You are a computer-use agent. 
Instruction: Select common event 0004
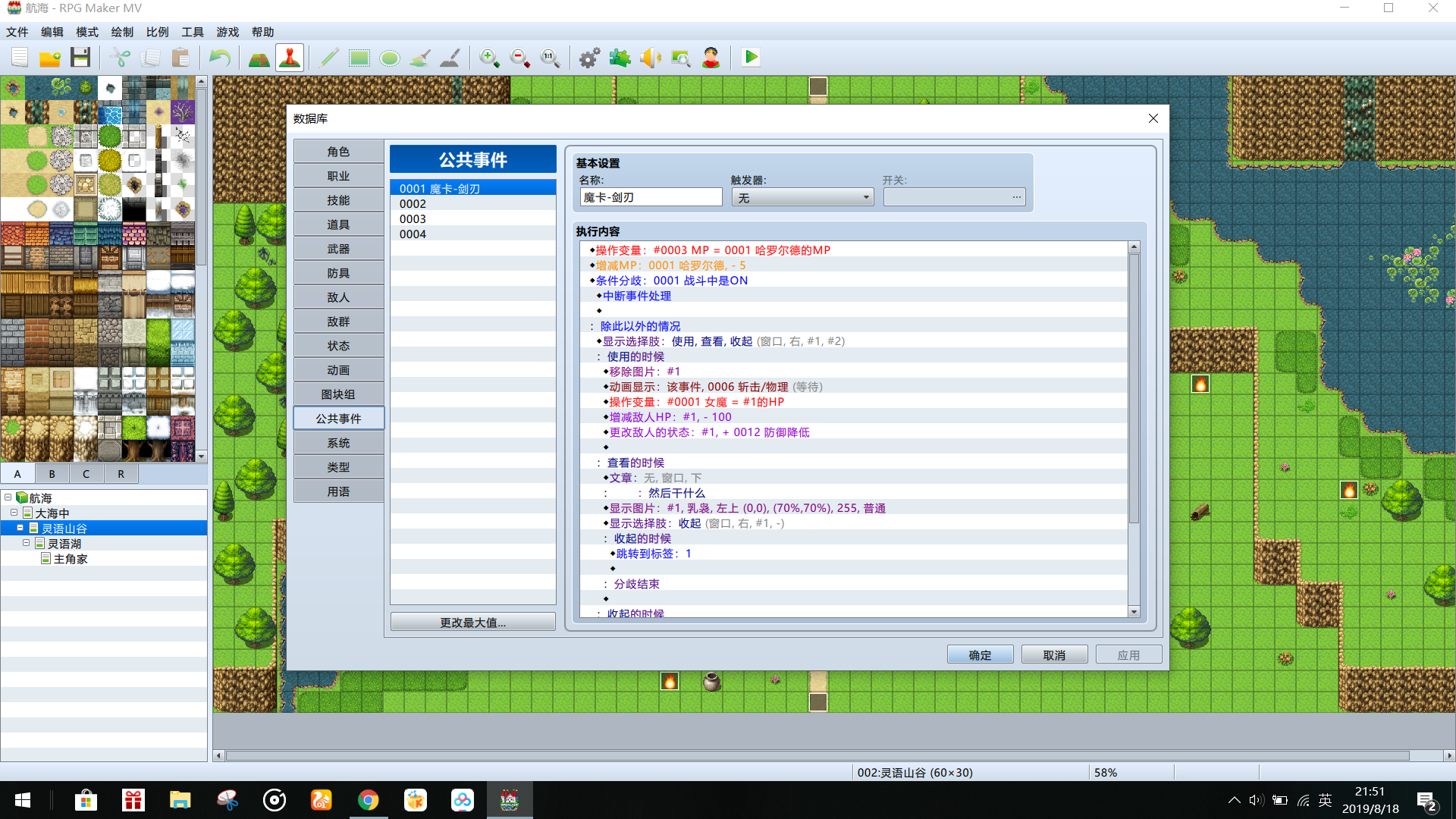click(472, 234)
